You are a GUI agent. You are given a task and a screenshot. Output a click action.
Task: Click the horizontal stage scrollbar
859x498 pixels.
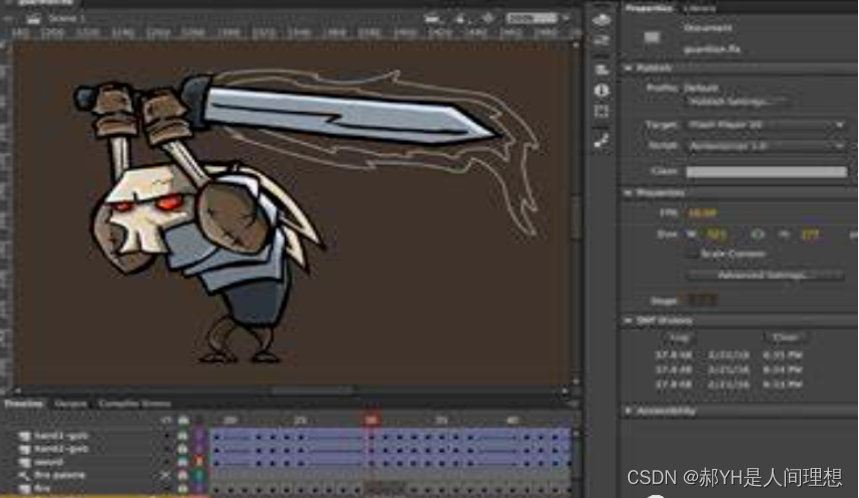coord(313,391)
